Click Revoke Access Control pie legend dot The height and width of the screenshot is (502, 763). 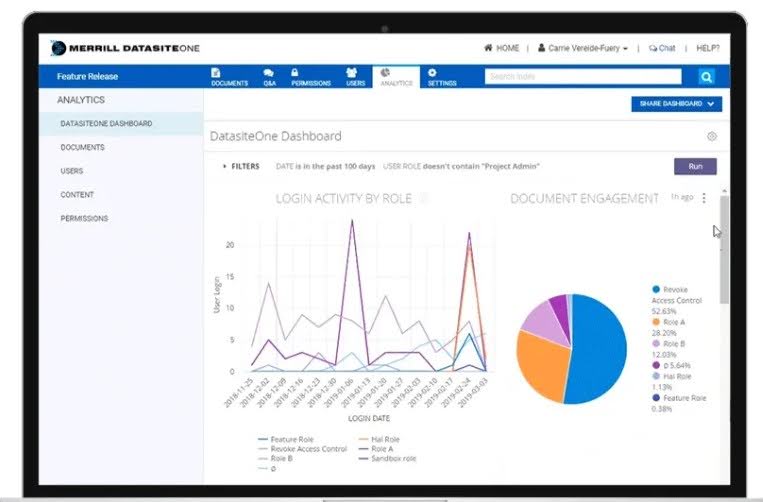click(656, 289)
